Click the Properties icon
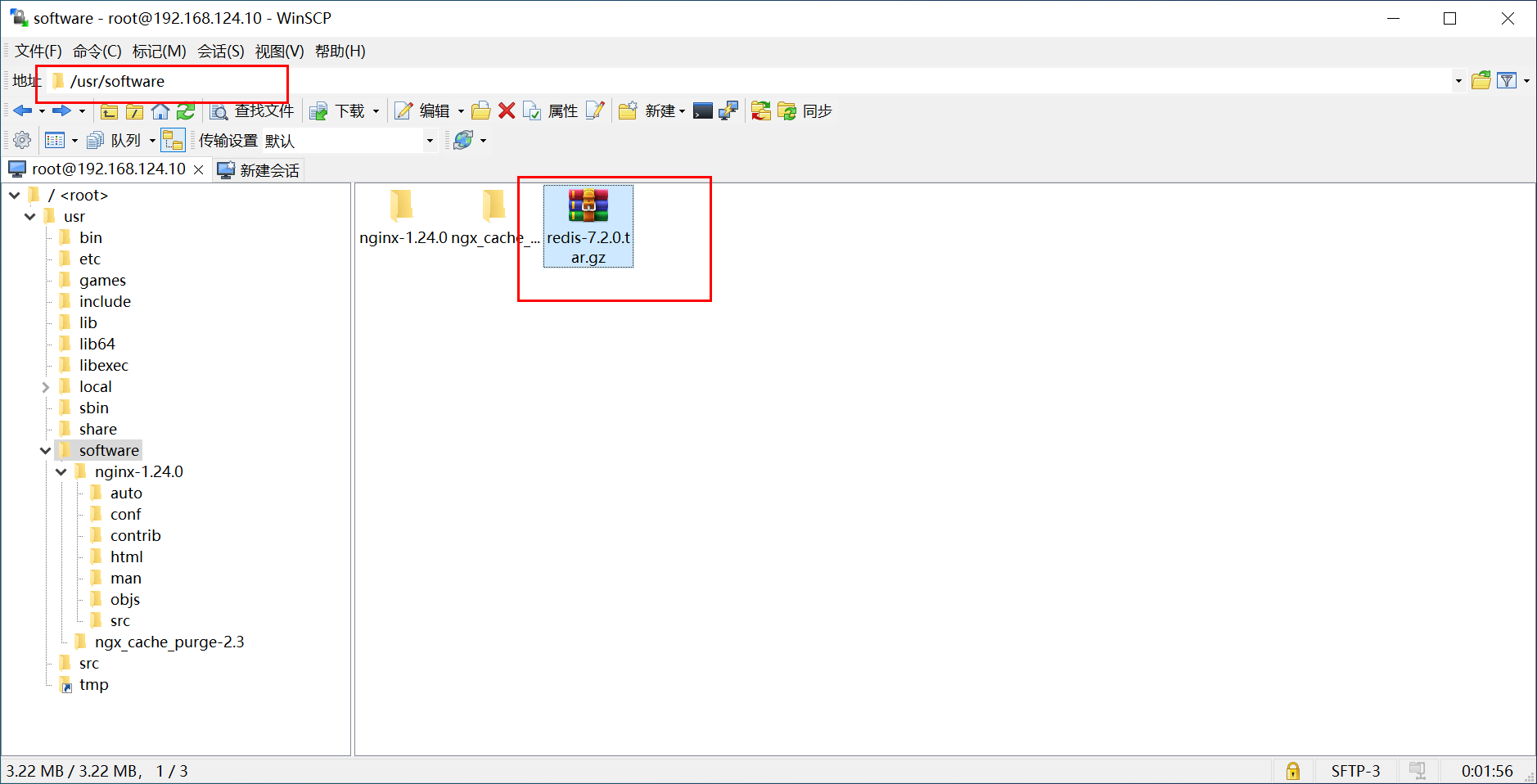Screen dimensions: 1537x784 pos(533,110)
